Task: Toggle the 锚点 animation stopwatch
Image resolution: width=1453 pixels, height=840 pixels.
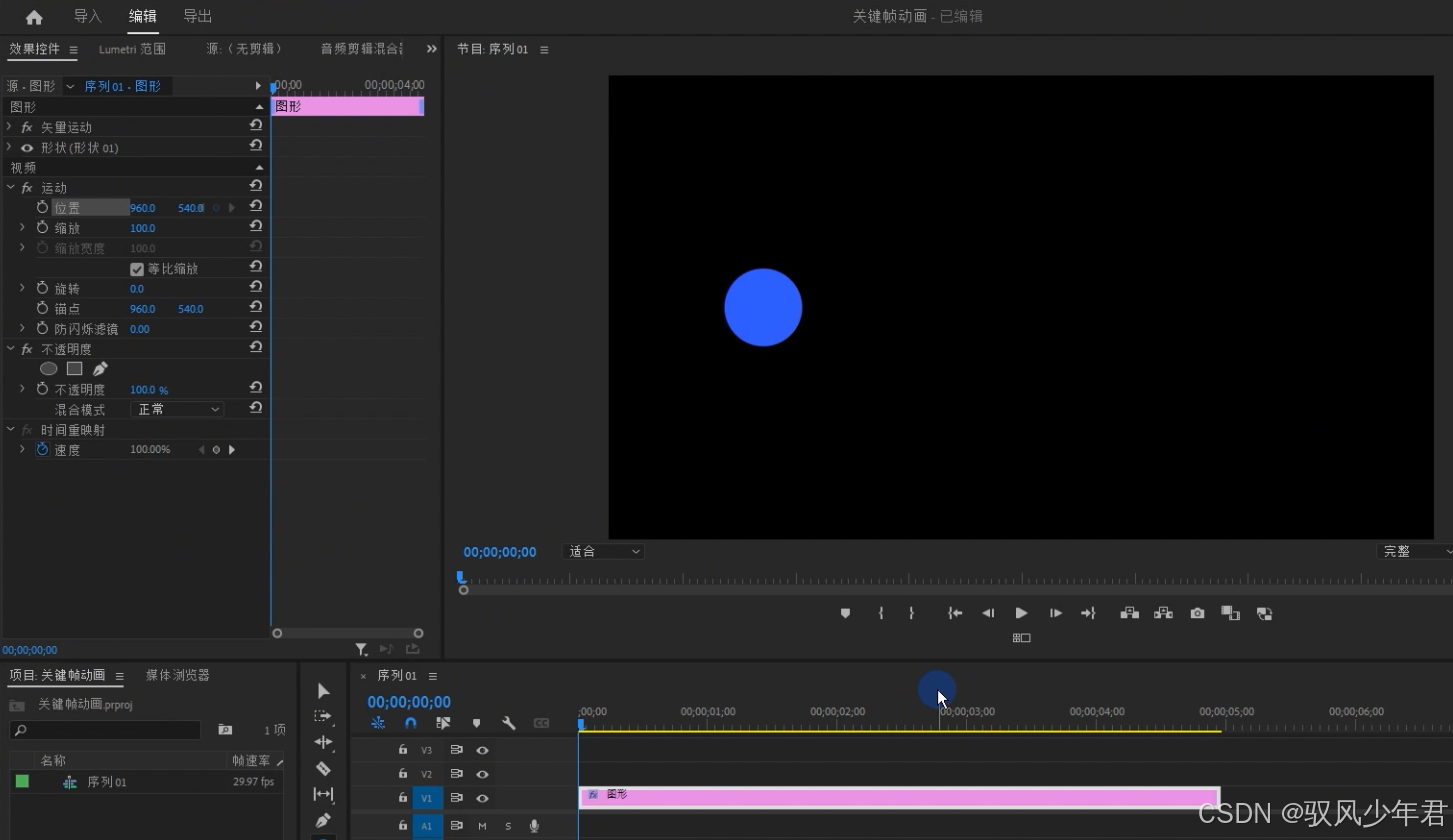Action: 42,308
